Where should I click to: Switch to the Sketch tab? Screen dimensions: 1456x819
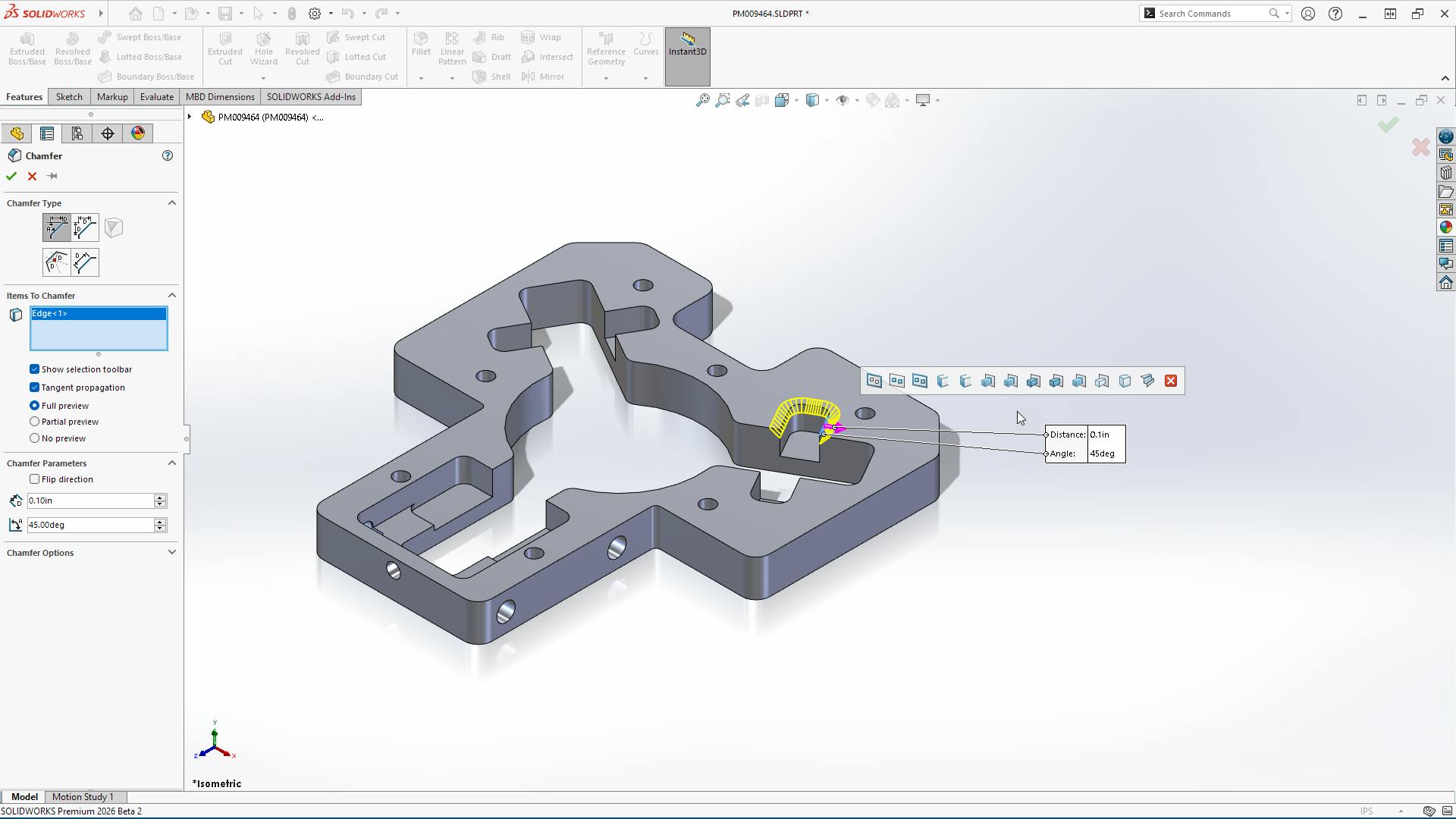(x=69, y=97)
